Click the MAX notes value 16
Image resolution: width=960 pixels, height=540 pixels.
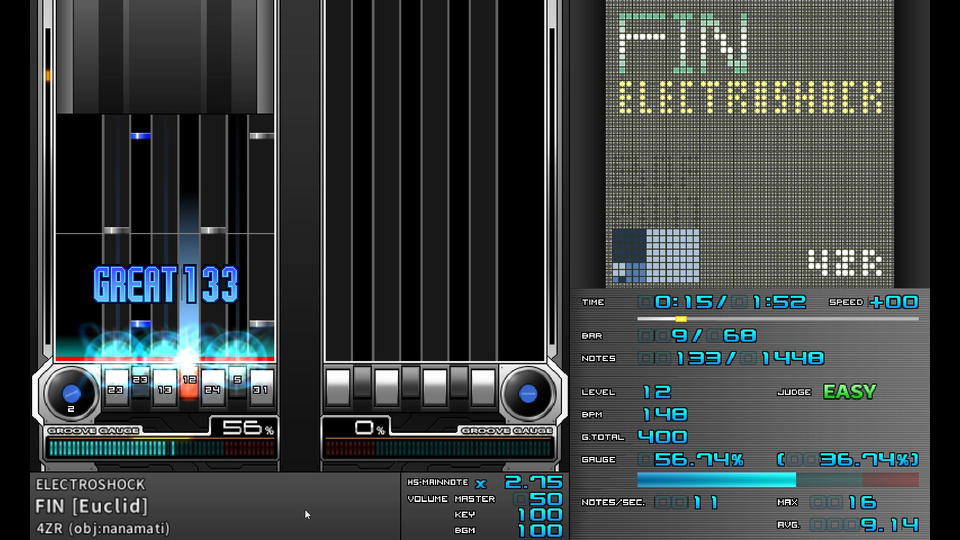click(862, 503)
